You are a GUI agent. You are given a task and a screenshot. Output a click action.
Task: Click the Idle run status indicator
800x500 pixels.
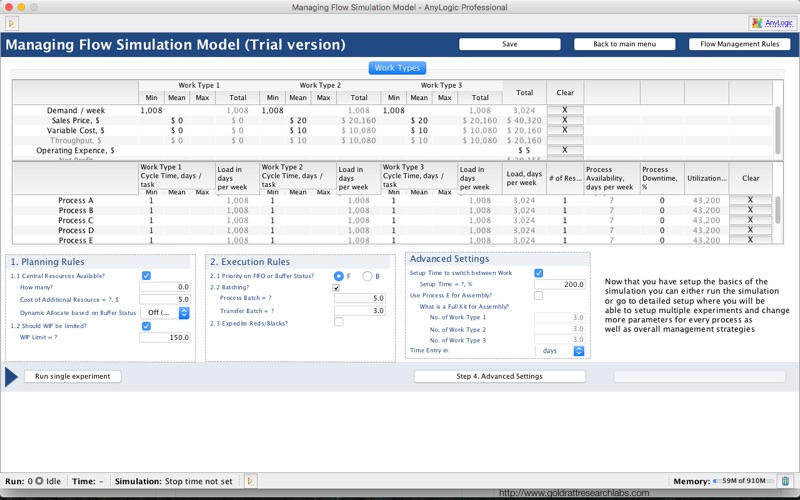tap(47, 481)
